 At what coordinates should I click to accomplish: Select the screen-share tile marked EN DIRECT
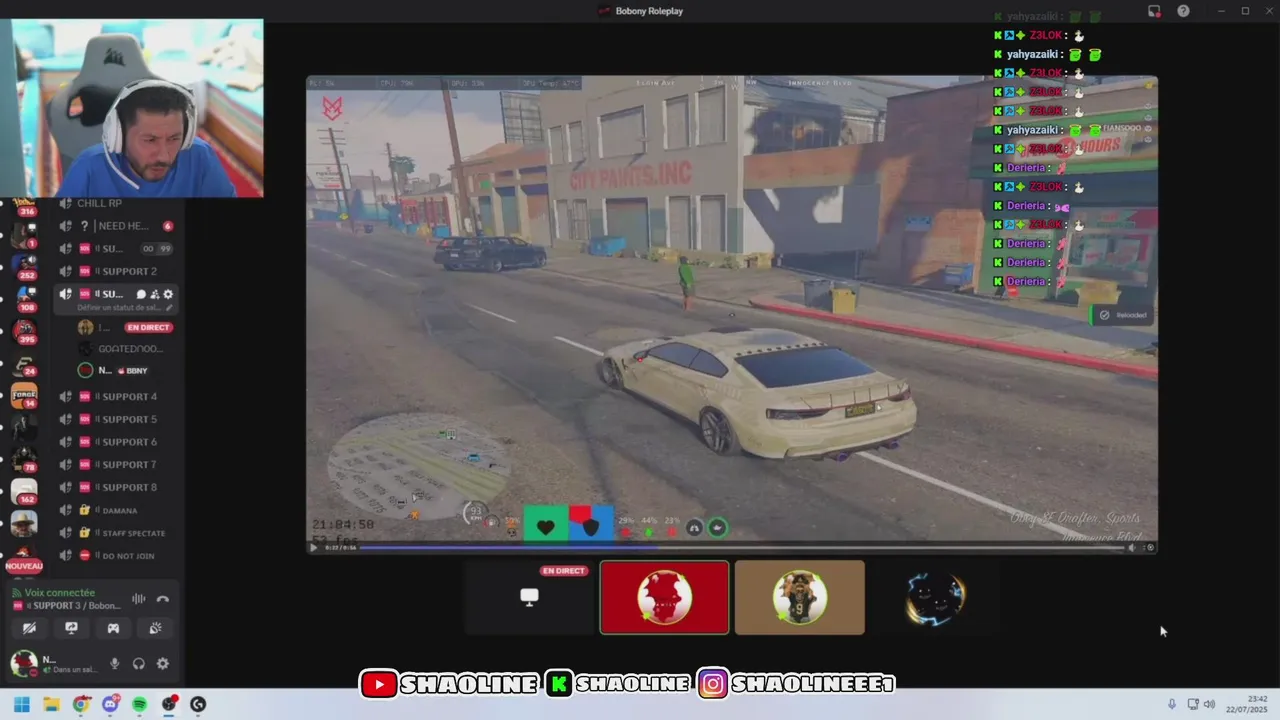tap(530, 597)
